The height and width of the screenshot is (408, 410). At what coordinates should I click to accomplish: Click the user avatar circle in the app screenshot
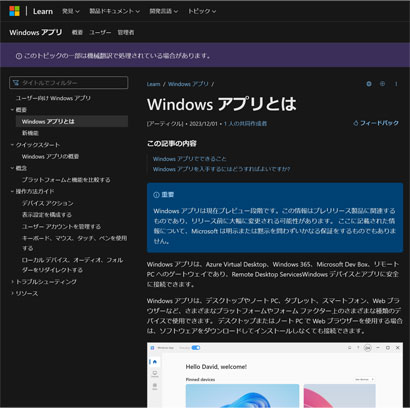point(367,348)
